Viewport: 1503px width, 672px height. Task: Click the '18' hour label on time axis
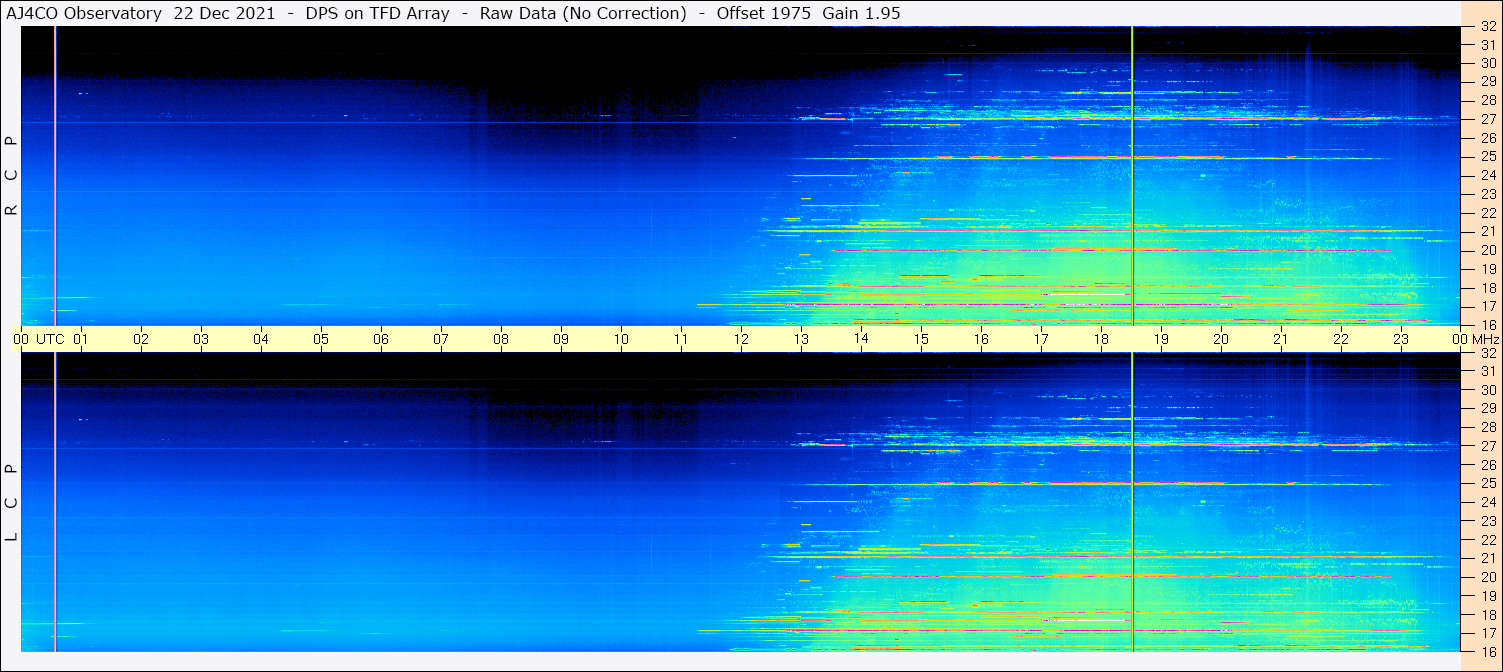coord(1101,339)
